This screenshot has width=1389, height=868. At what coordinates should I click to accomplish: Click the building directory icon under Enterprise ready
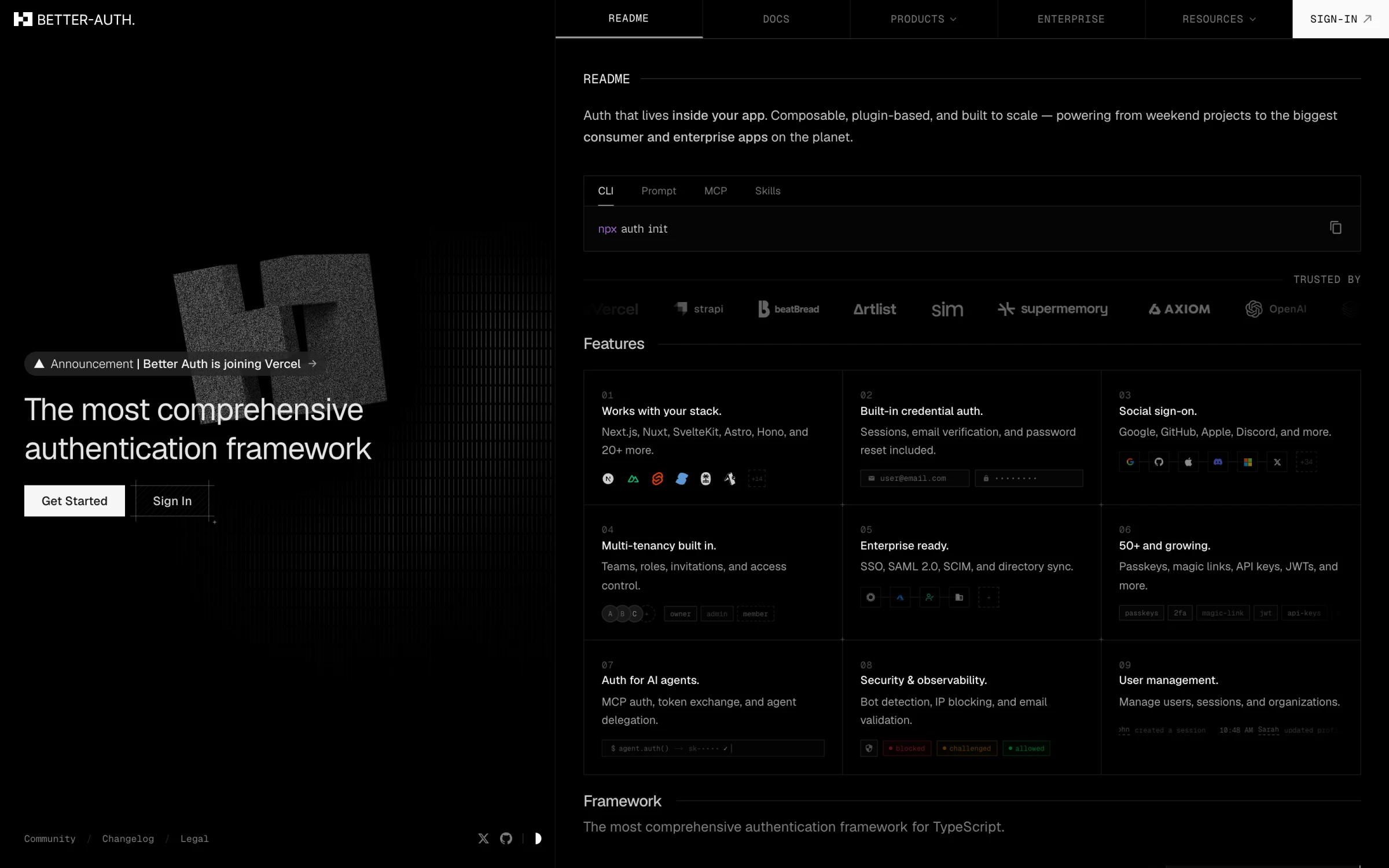(x=959, y=597)
